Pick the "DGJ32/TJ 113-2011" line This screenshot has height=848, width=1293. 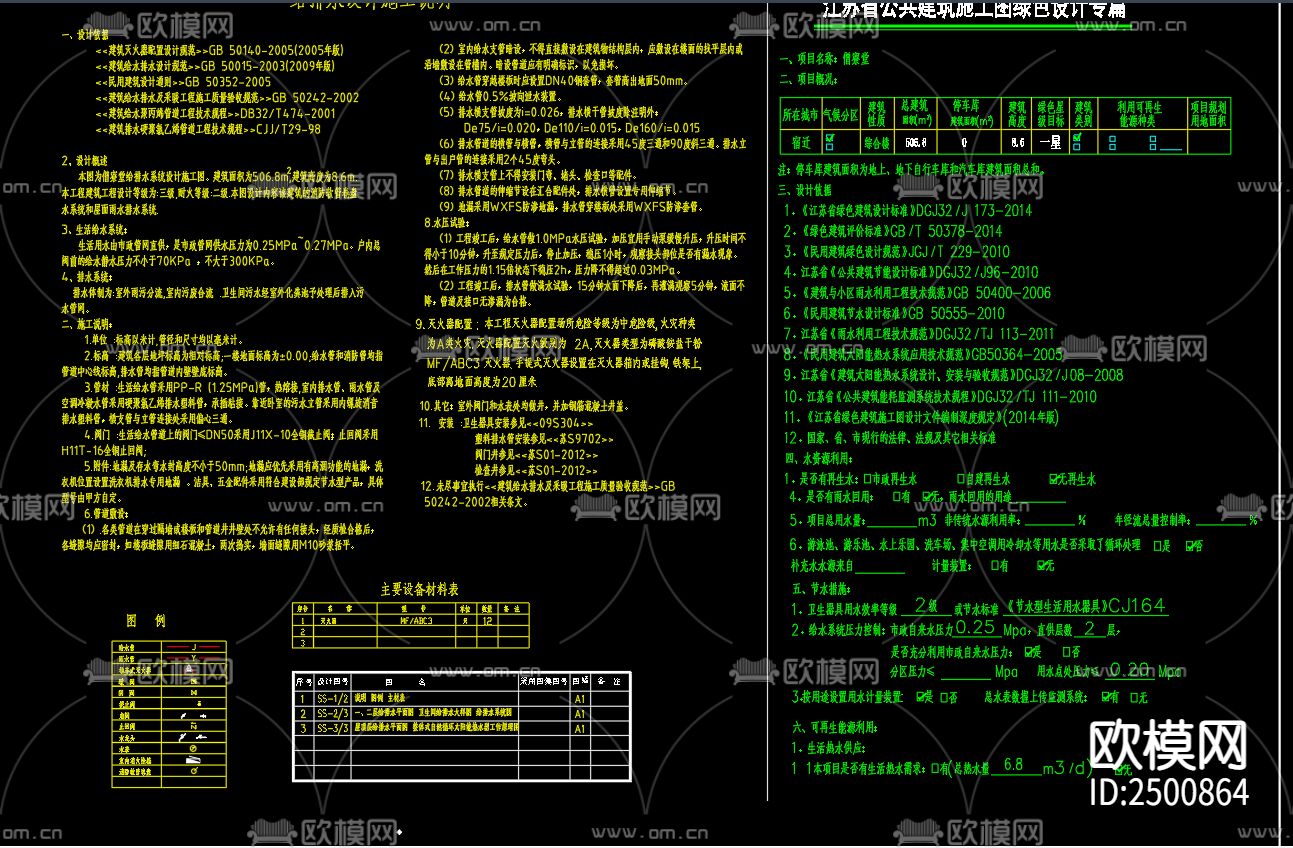pos(918,334)
